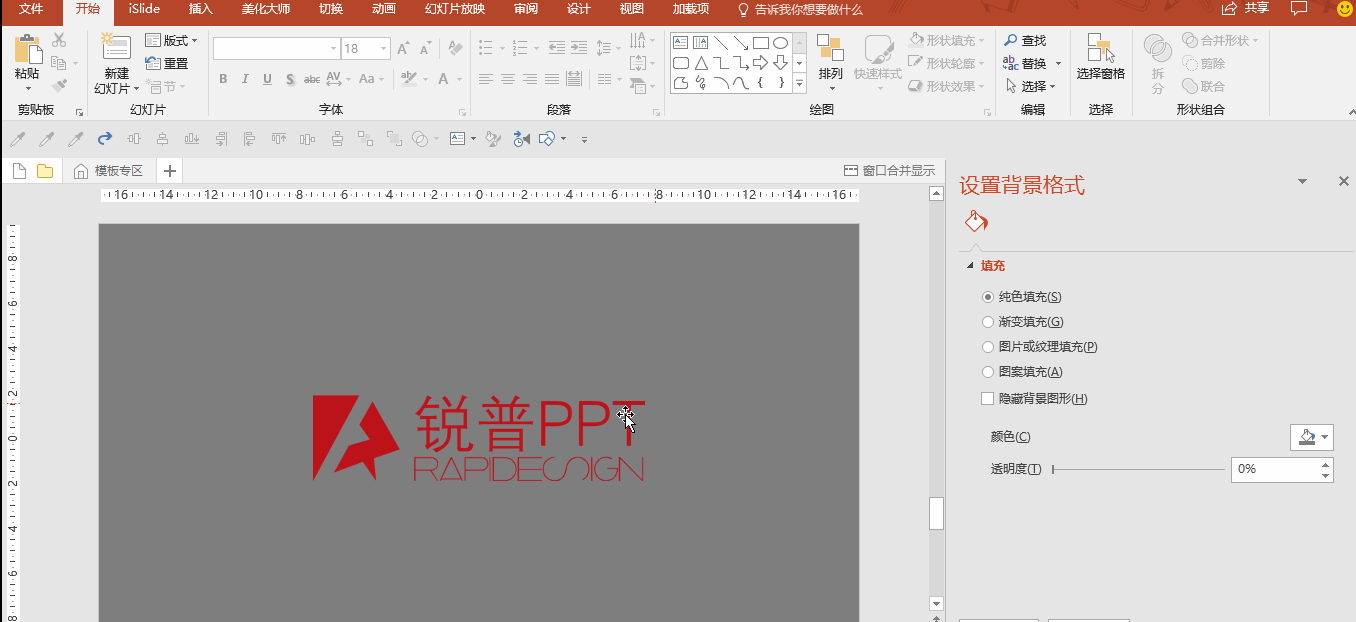Switch to the View (视图) tab
This screenshot has width=1356, height=622.
pos(631,9)
